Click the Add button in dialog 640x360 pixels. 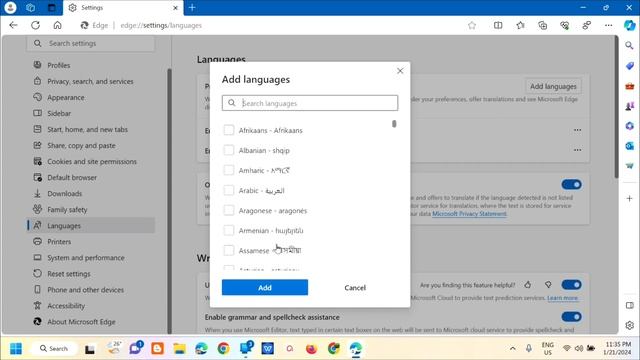click(x=265, y=287)
